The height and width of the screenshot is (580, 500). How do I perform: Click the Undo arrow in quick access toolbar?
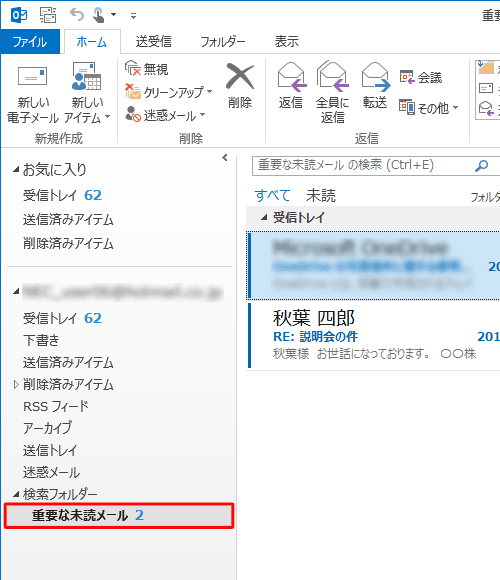point(77,15)
